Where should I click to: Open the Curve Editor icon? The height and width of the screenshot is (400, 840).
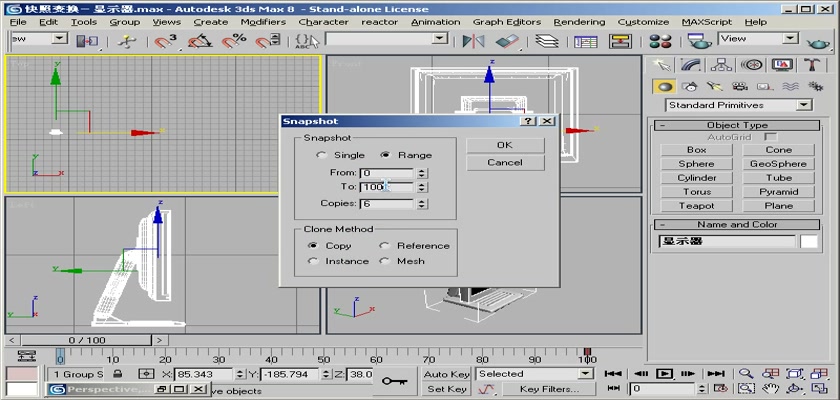(x=586, y=41)
